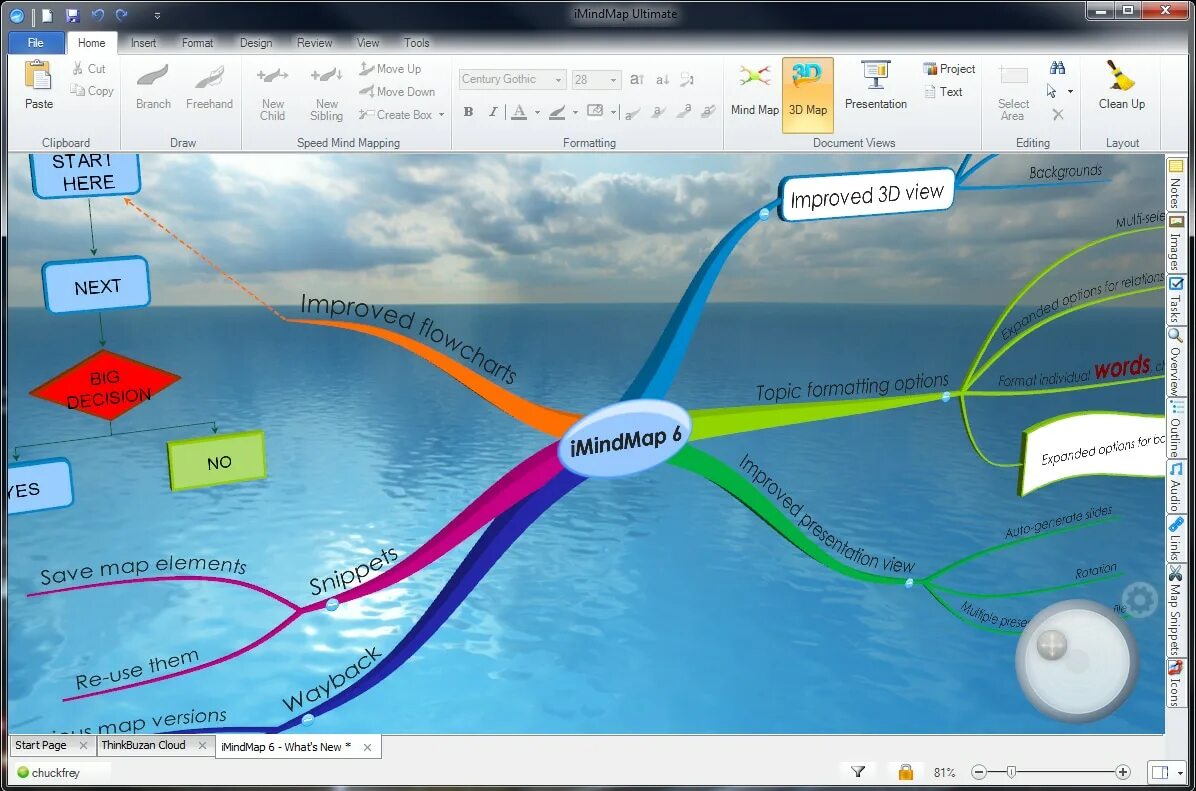This screenshot has width=1196, height=791.
Task: Click the Cut scissors icon
Action: (x=78, y=69)
